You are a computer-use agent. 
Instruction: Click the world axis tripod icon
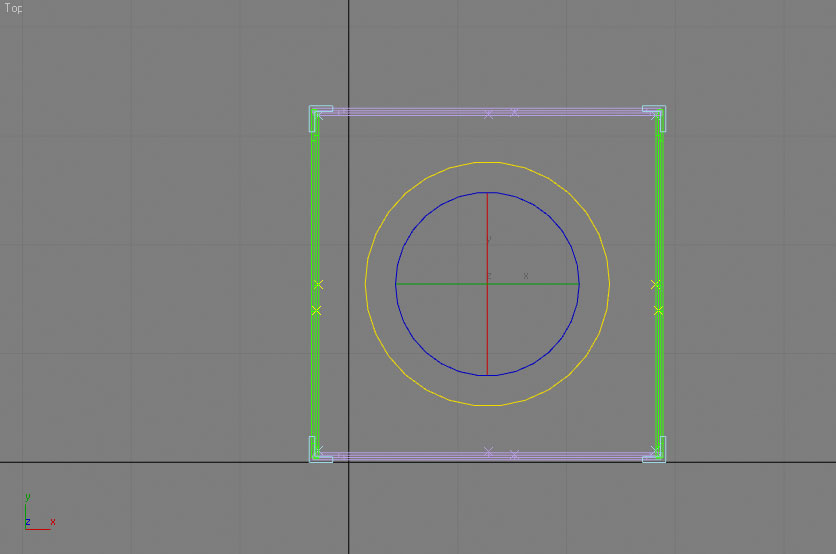coord(36,512)
